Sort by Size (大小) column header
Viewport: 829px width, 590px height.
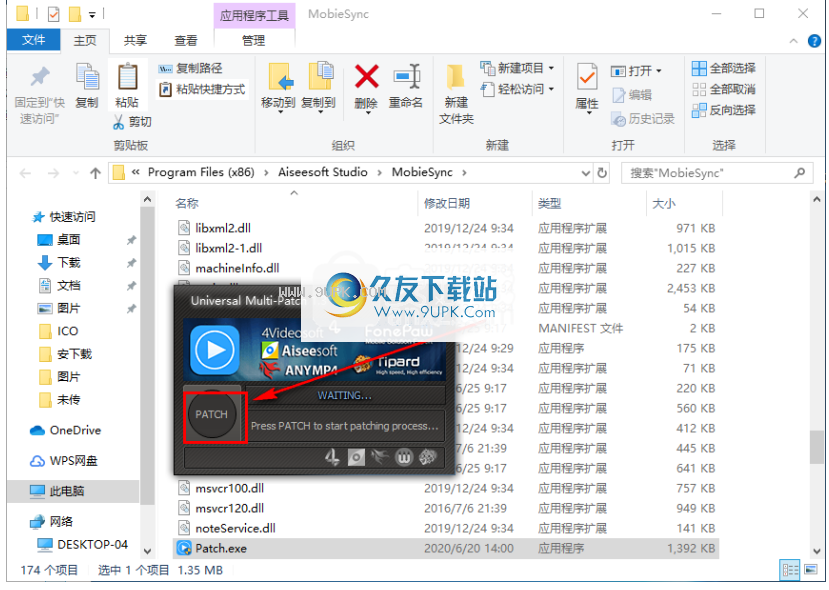(x=664, y=204)
